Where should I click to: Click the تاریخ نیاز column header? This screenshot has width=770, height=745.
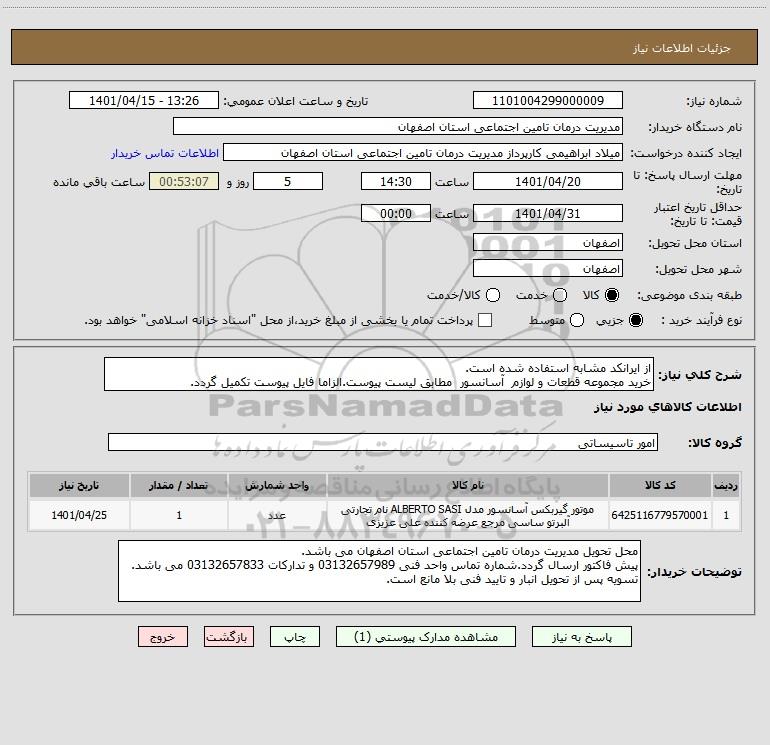[x=79, y=485]
